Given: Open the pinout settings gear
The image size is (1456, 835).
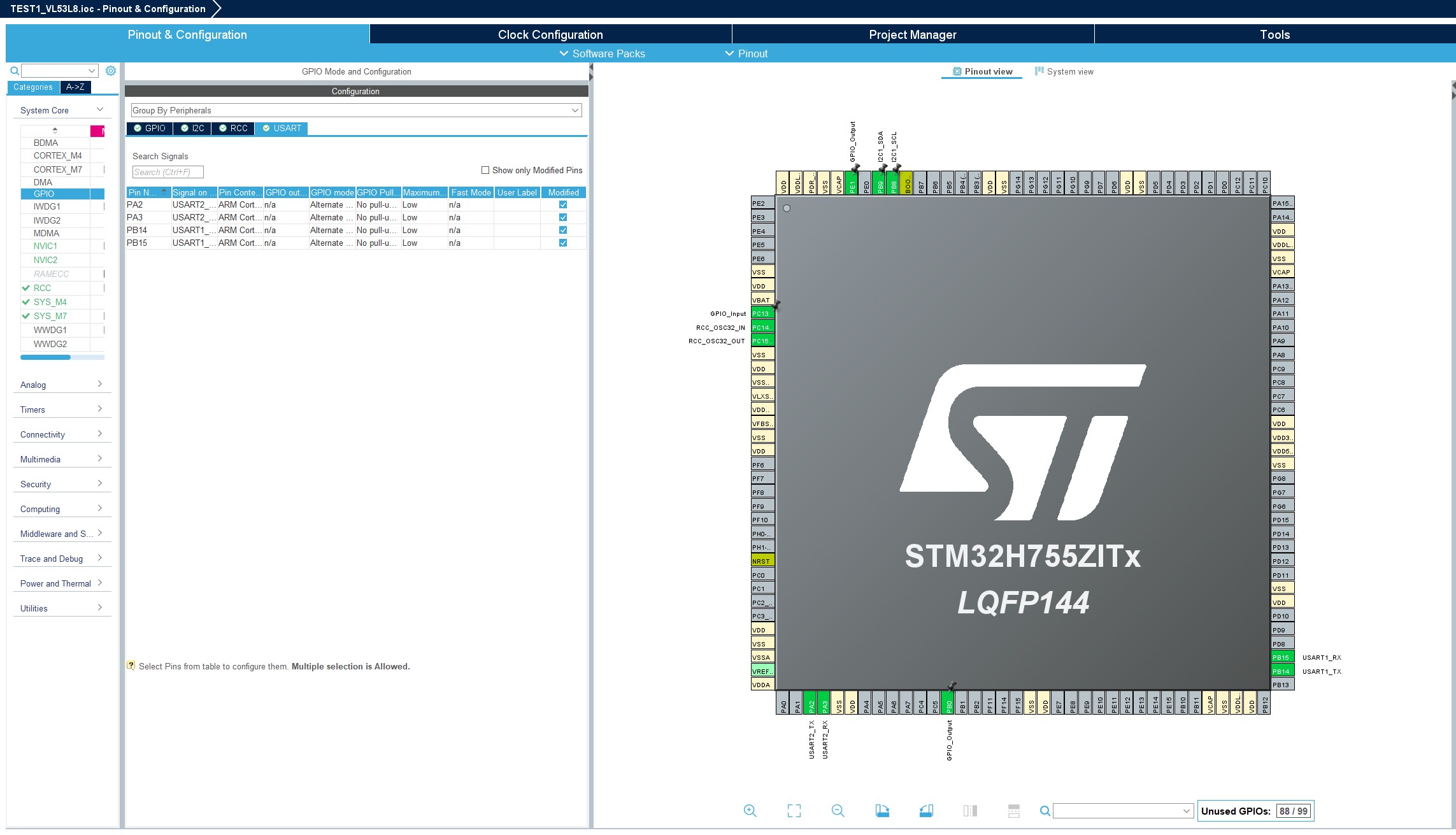Looking at the screenshot, I should click(x=111, y=71).
